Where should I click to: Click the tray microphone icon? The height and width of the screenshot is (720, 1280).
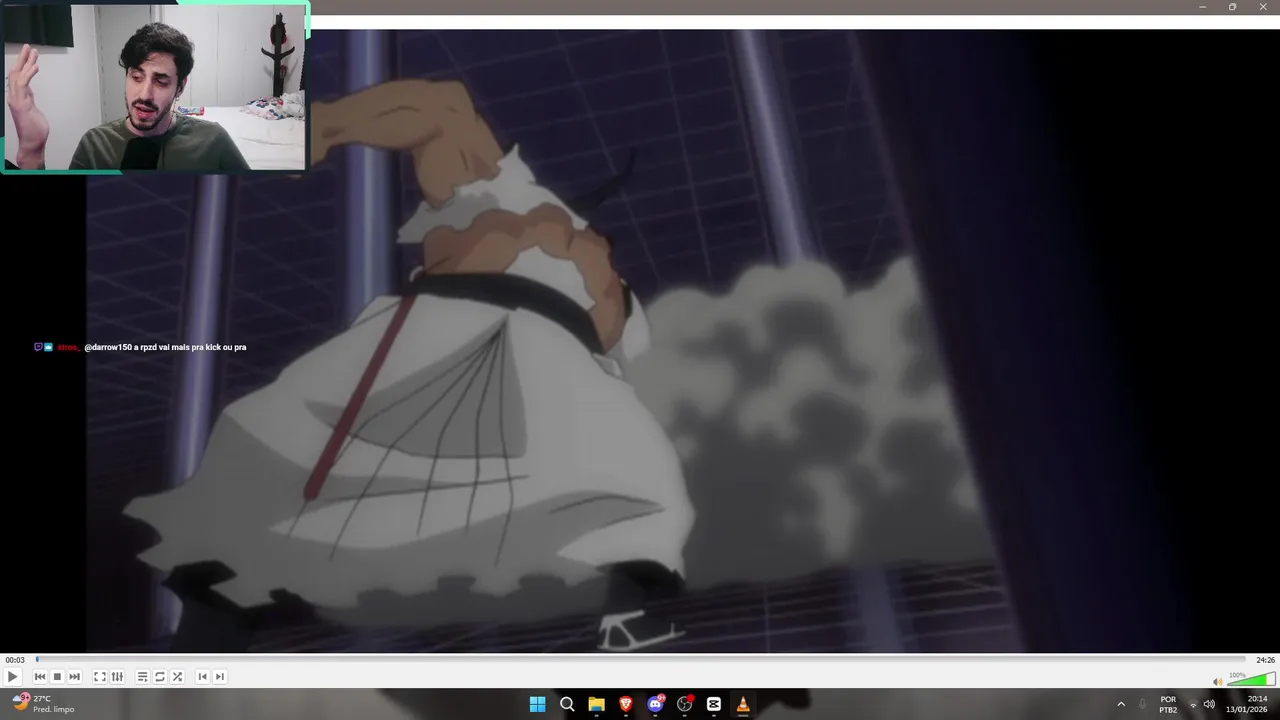click(1142, 704)
